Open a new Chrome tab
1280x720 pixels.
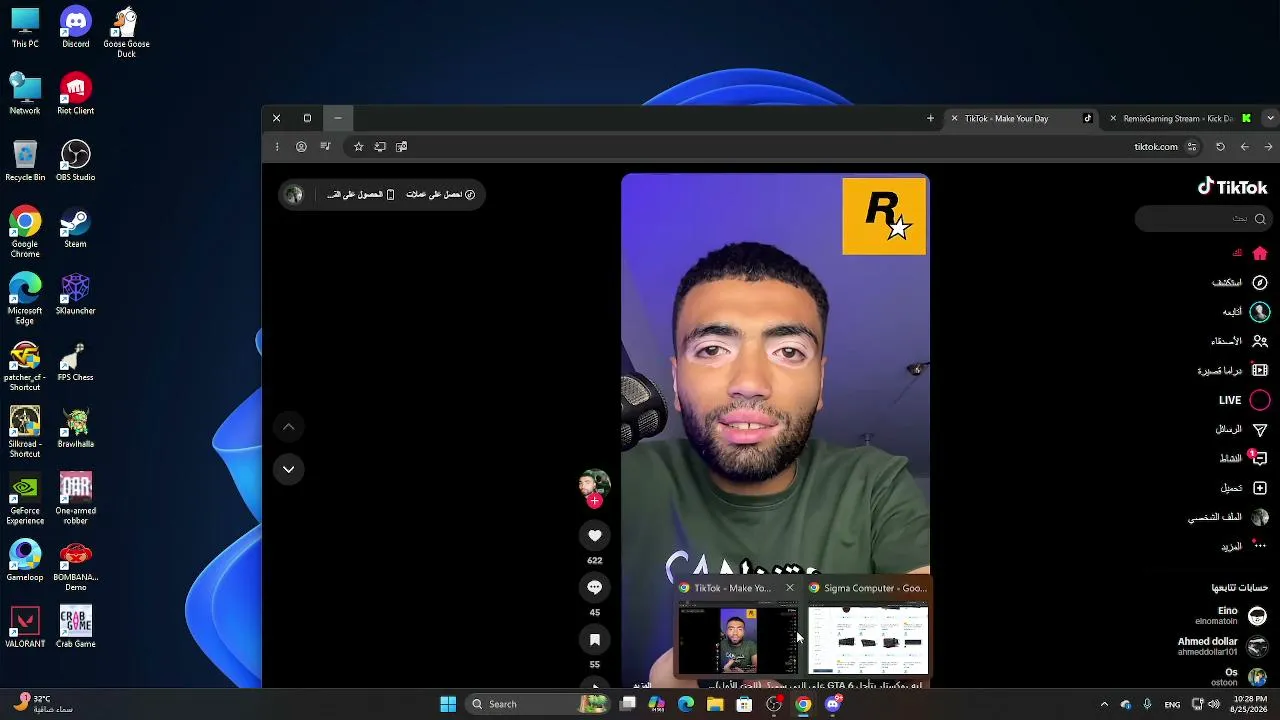930,118
